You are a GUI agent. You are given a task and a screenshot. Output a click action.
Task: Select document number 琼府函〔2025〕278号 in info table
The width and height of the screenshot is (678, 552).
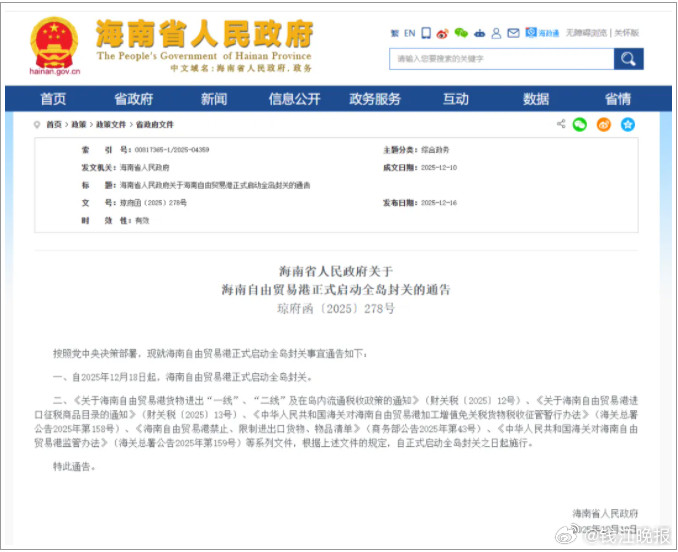click(153, 203)
